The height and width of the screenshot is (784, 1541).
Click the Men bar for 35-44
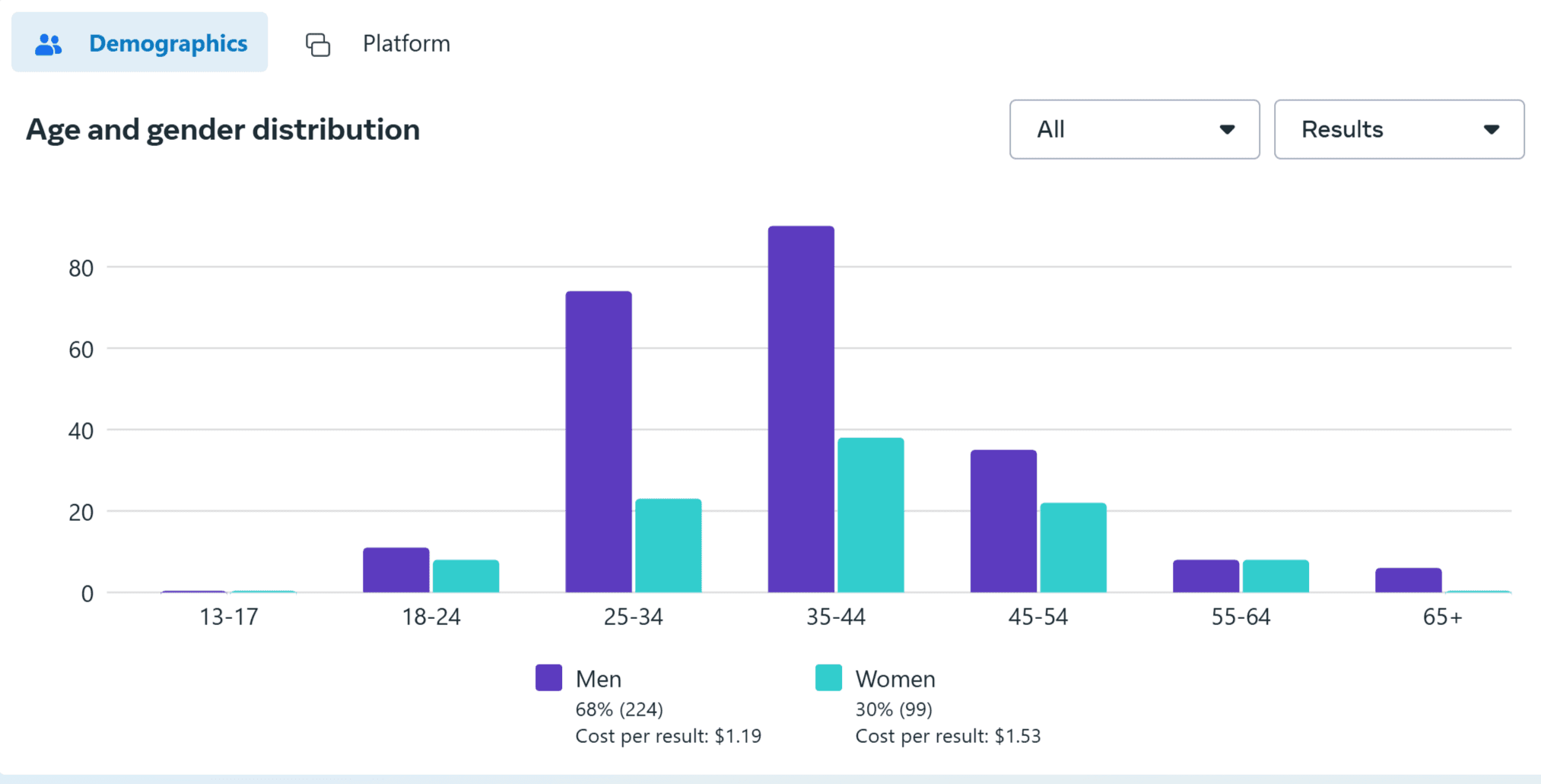tap(801, 409)
